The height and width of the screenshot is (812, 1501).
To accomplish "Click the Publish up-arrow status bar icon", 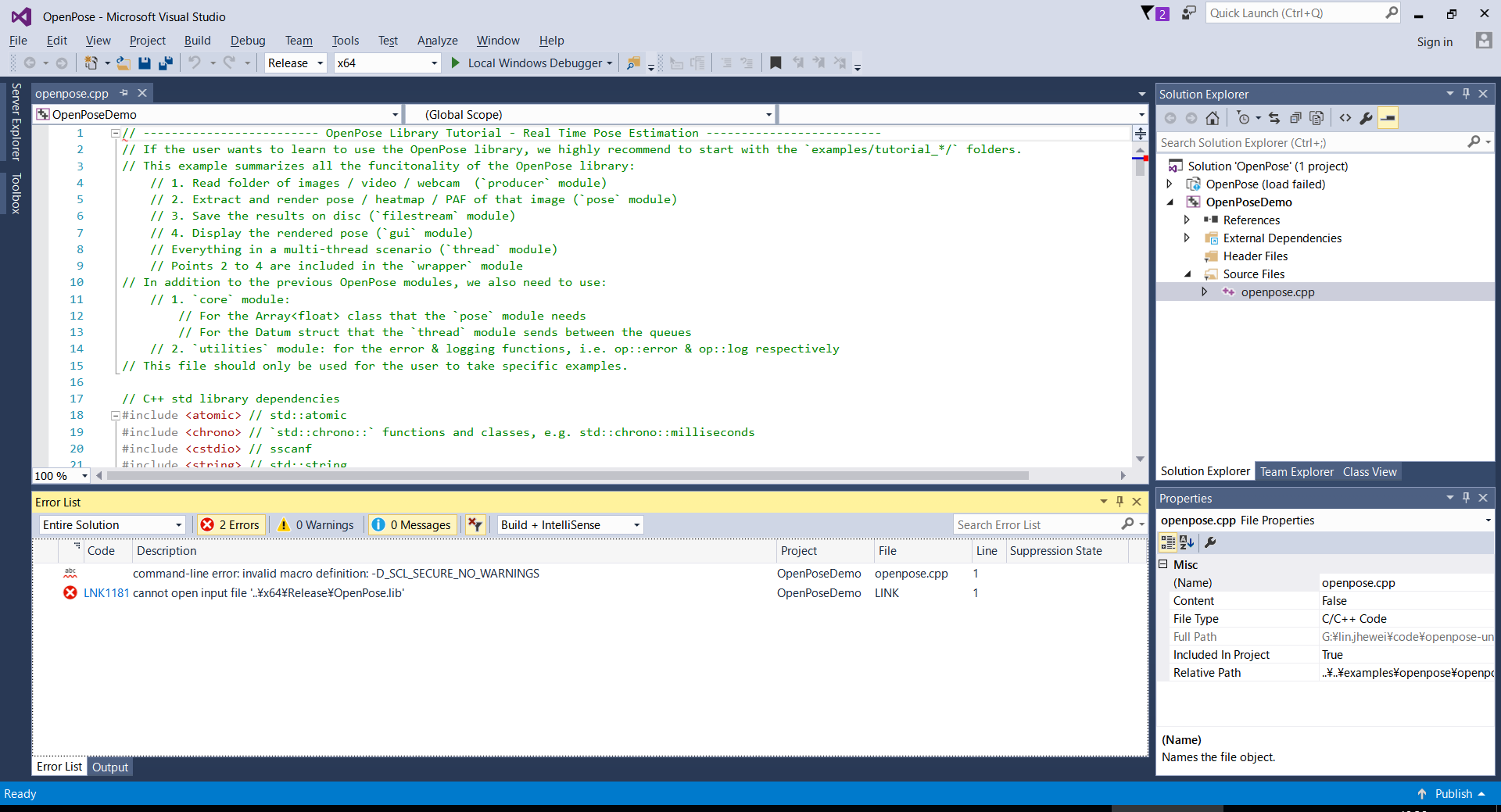I will click(1422, 794).
